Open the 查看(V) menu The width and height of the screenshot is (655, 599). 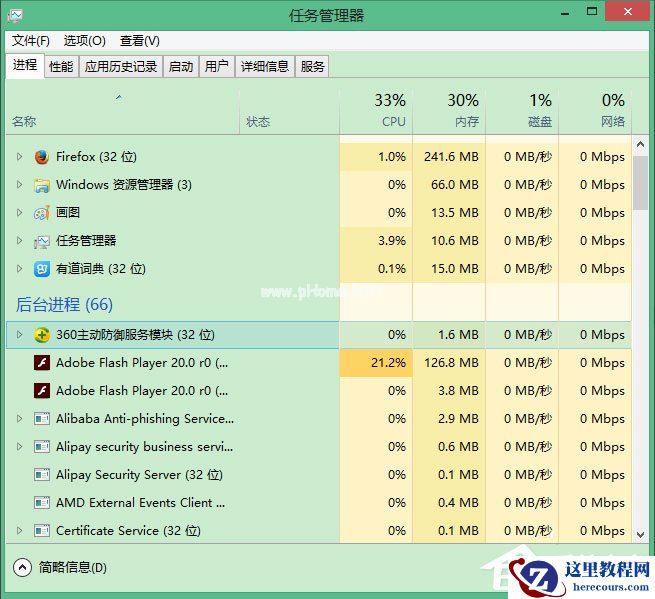point(140,41)
